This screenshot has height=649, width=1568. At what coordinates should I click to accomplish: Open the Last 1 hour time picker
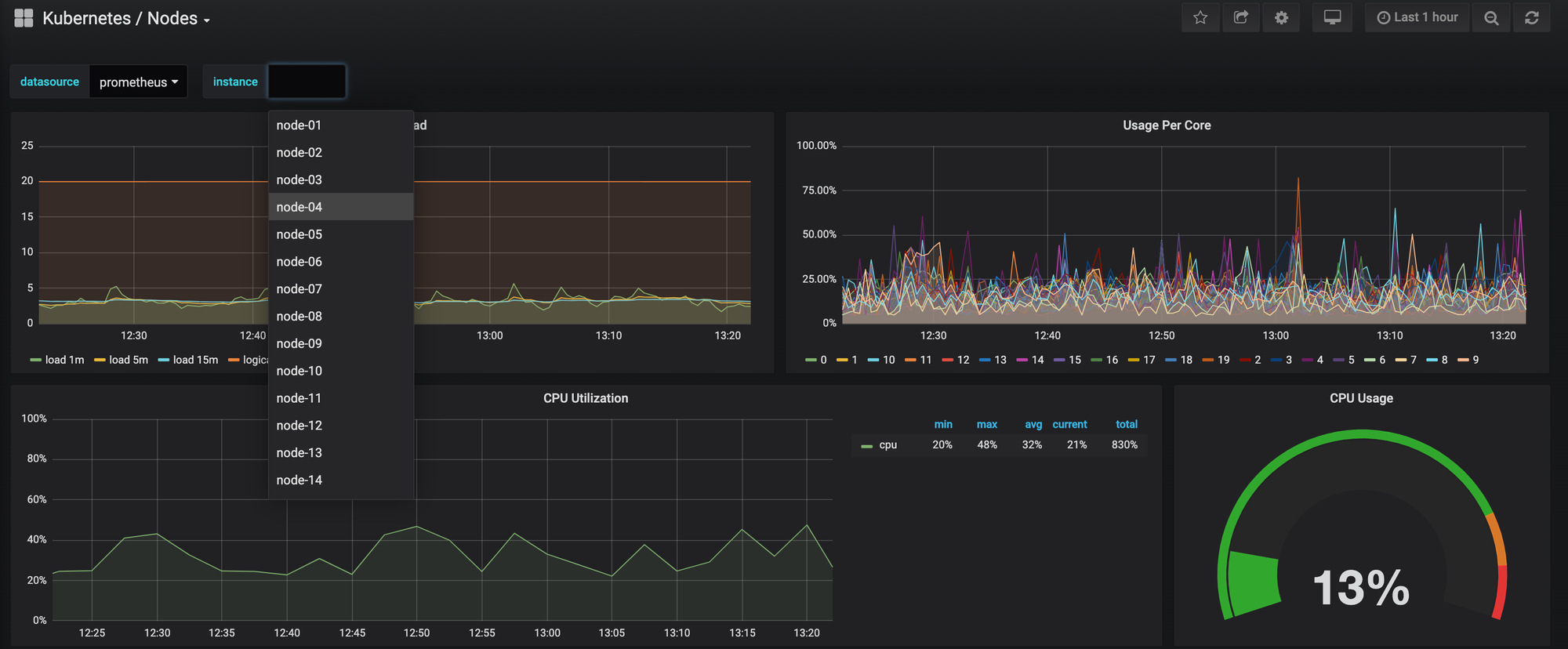pyautogui.click(x=1417, y=17)
